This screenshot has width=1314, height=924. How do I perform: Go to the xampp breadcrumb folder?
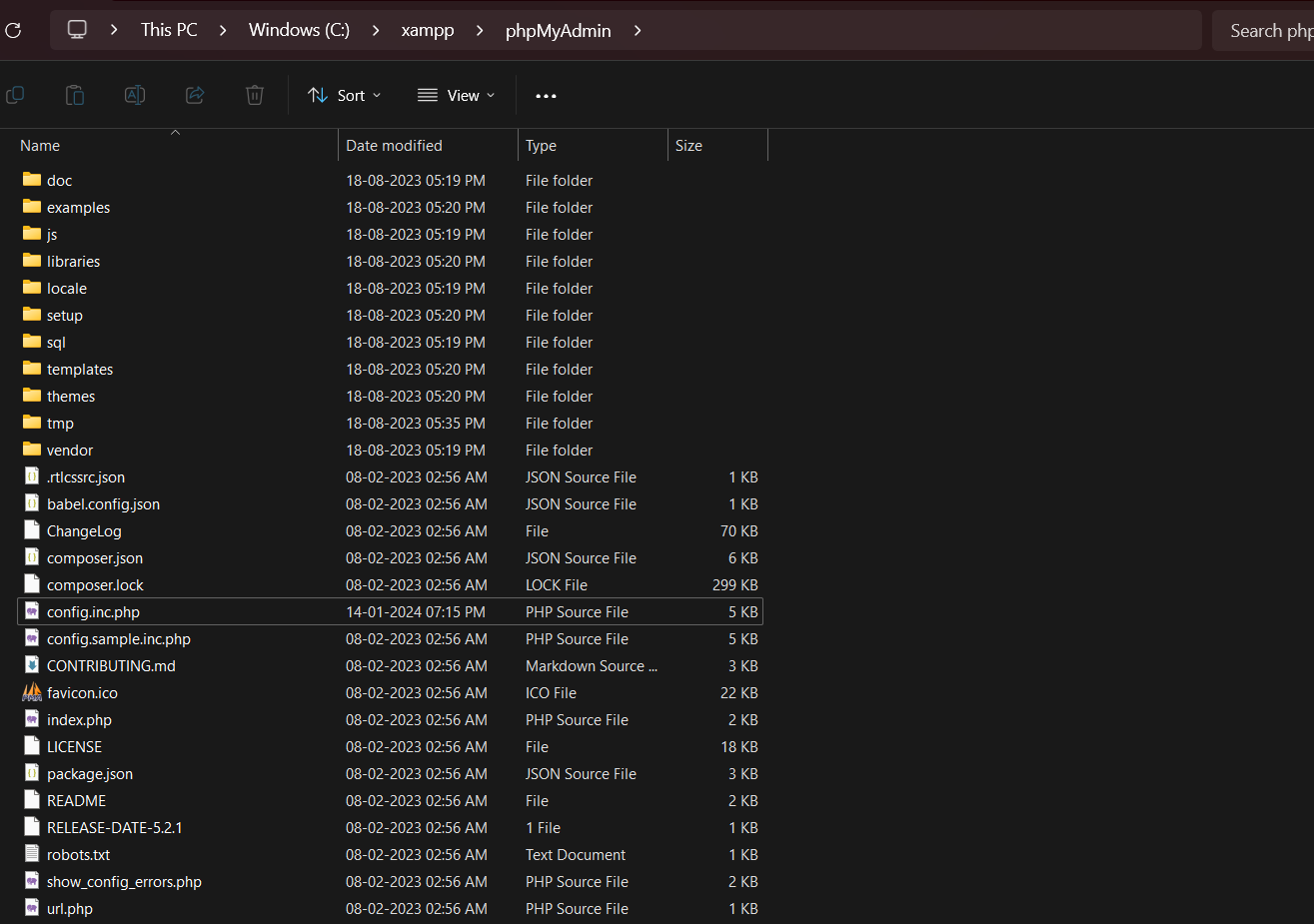428,31
